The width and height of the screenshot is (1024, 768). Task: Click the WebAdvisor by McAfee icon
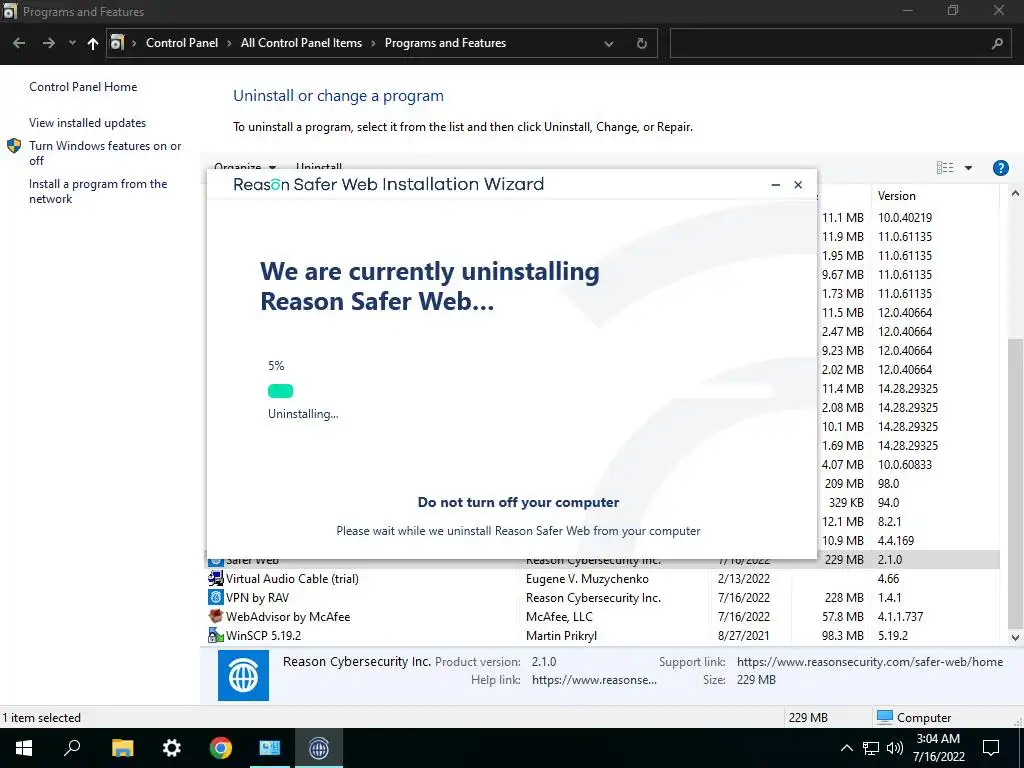coord(216,616)
